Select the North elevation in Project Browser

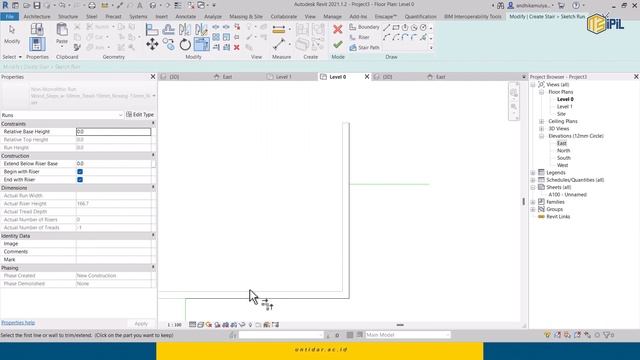pos(564,151)
